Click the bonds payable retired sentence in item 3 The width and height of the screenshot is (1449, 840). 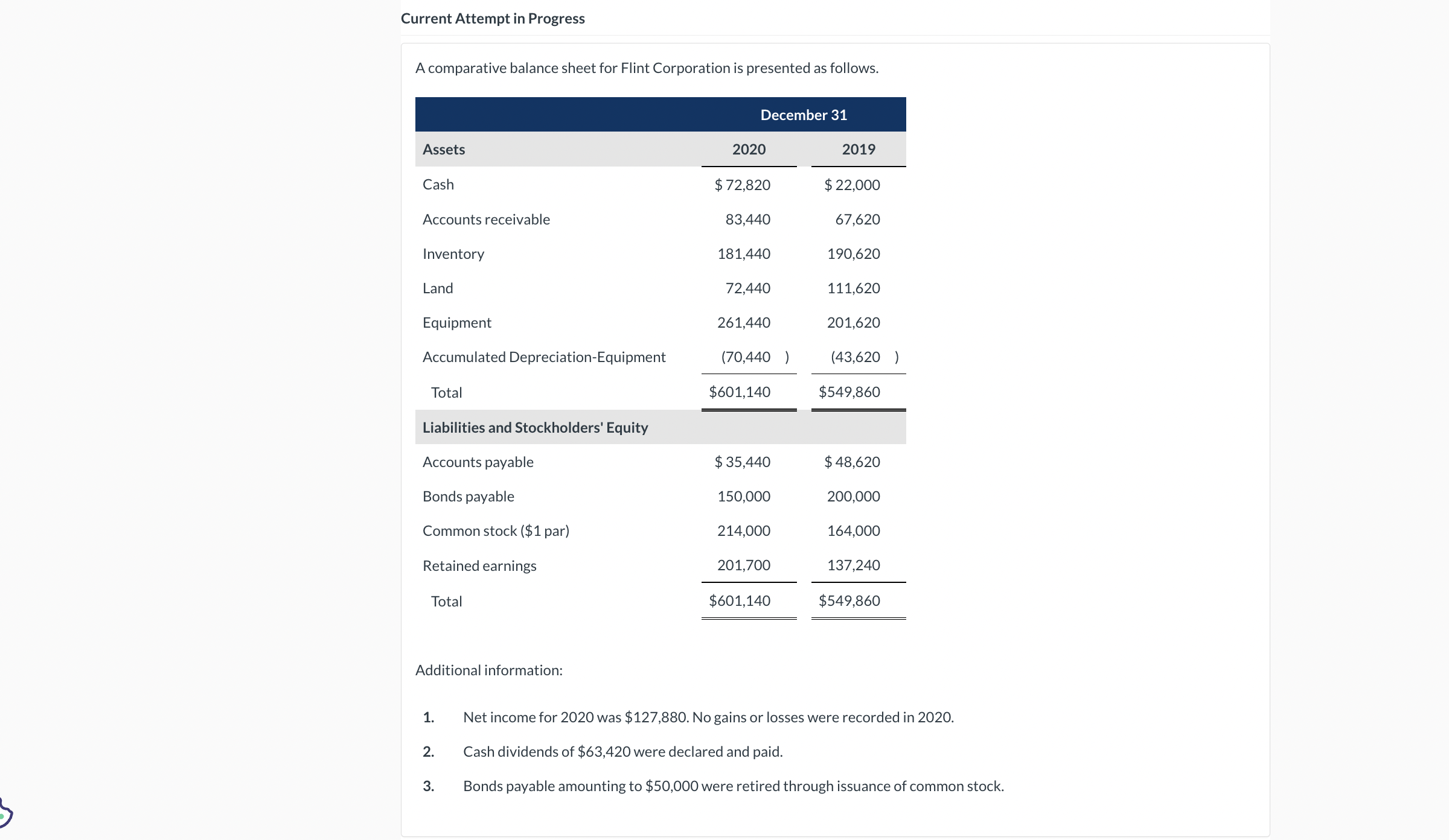click(733, 786)
